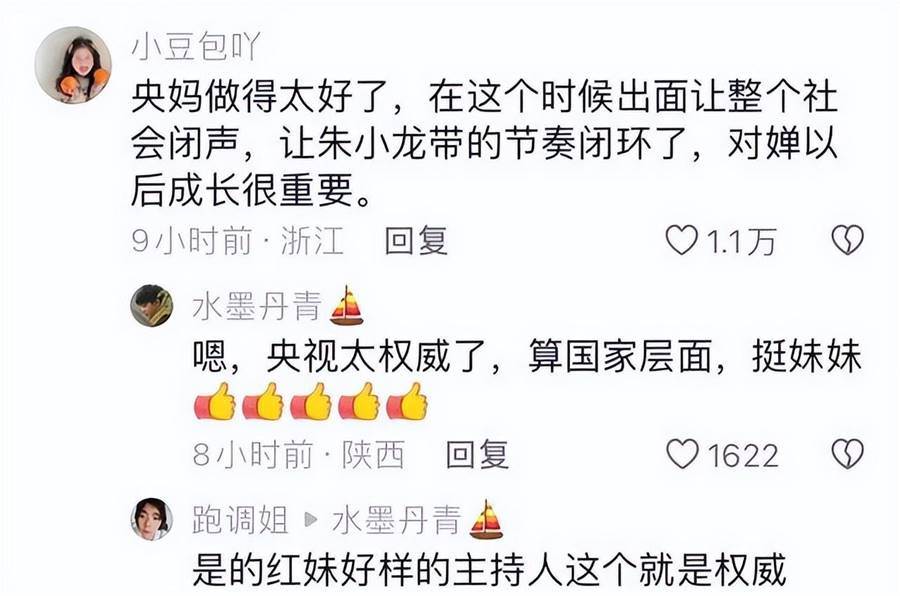Image resolution: width=900 pixels, height=596 pixels.
Task: Like the comment by 小豆包吖
Action: click(x=681, y=240)
